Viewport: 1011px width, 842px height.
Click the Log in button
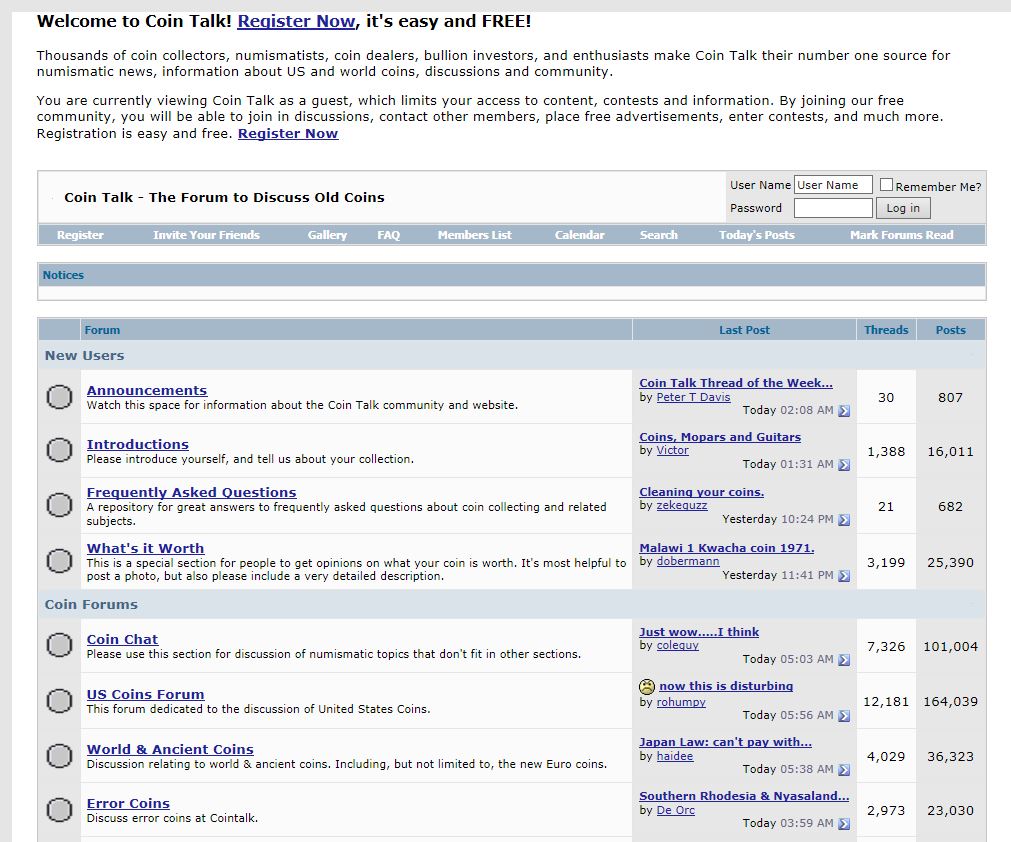pyautogui.click(x=903, y=208)
